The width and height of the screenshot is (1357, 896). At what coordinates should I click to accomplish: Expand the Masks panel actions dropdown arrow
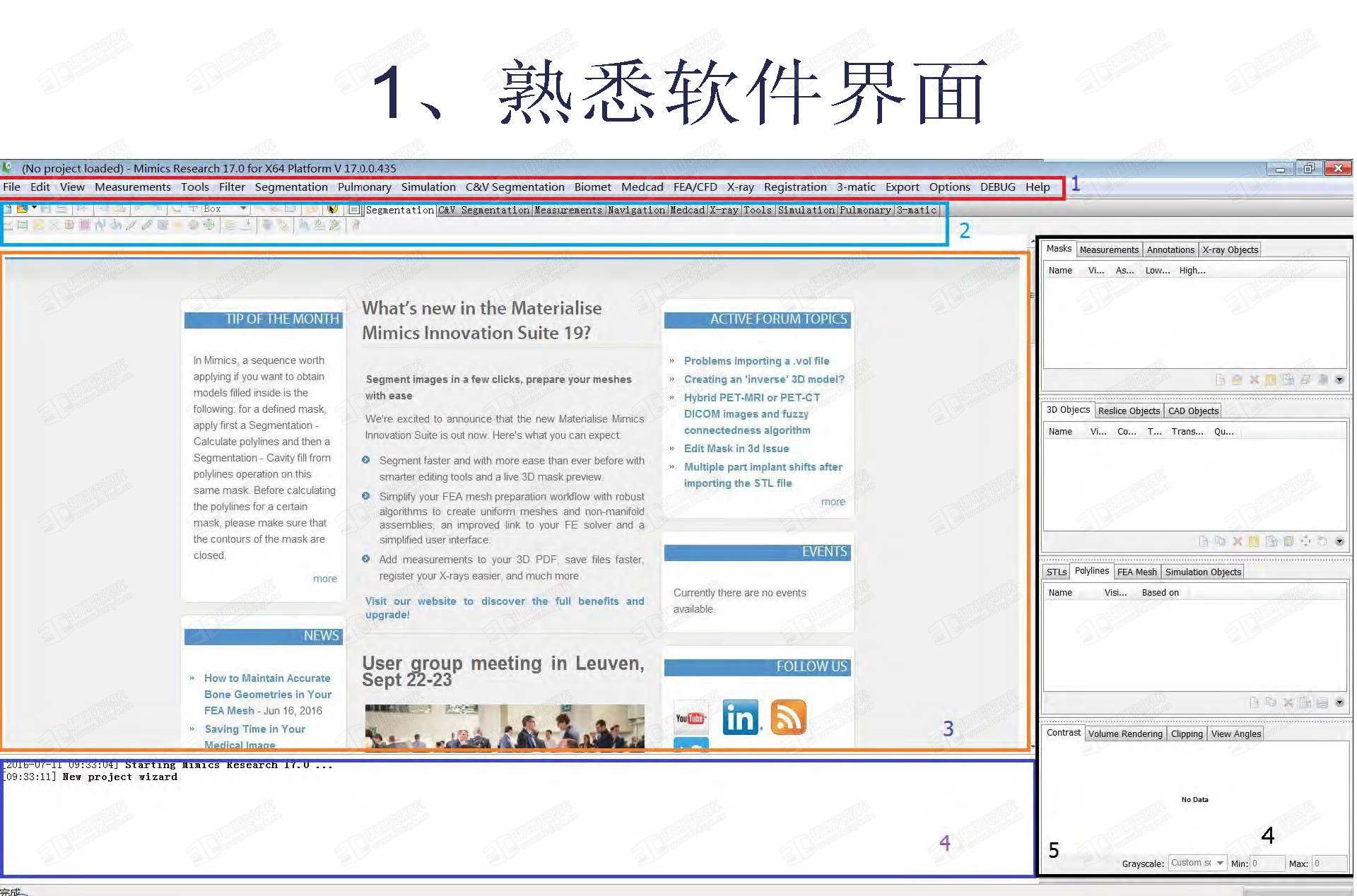[x=1339, y=379]
